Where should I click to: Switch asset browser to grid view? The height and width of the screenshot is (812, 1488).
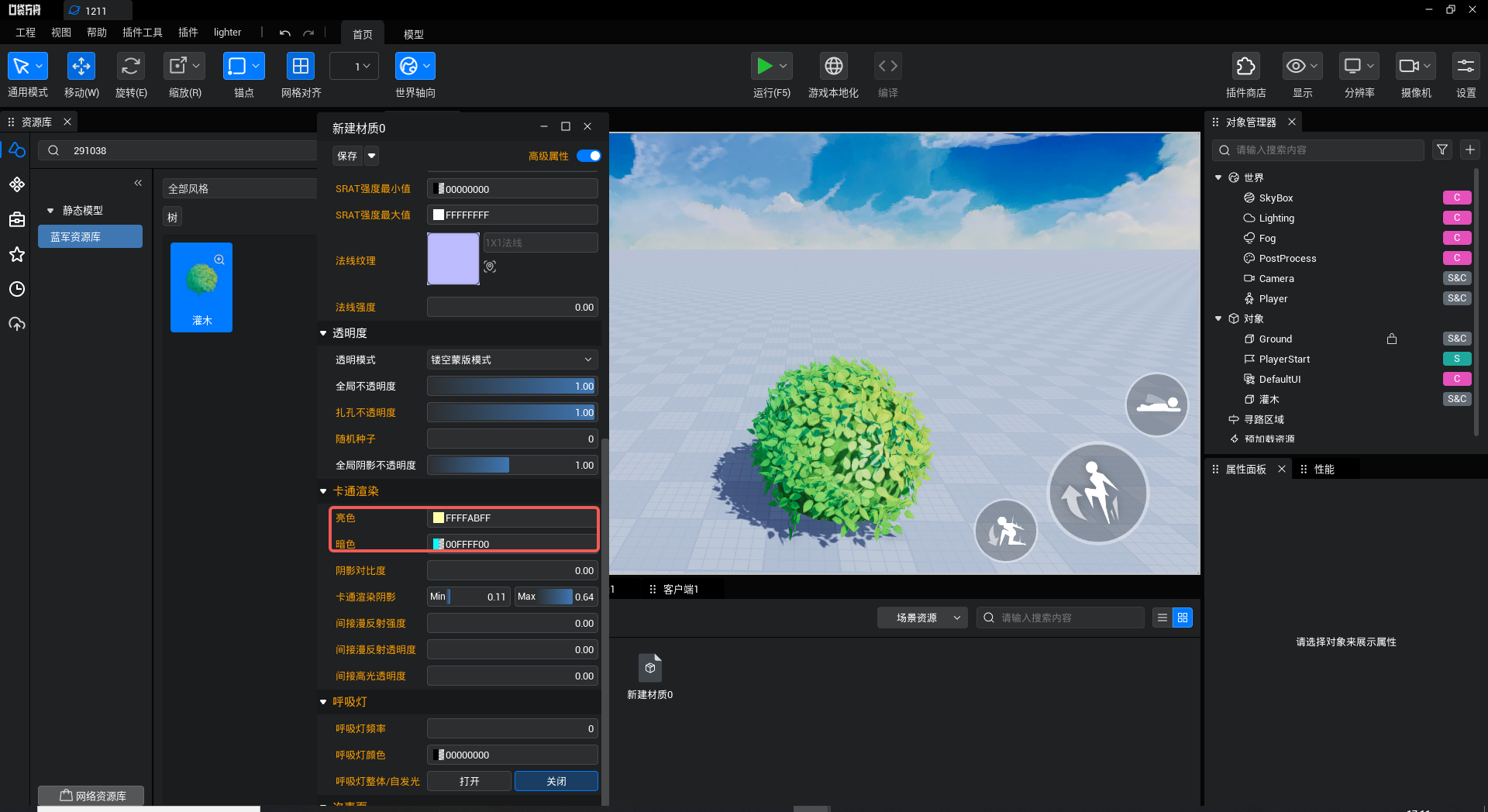point(1183,618)
